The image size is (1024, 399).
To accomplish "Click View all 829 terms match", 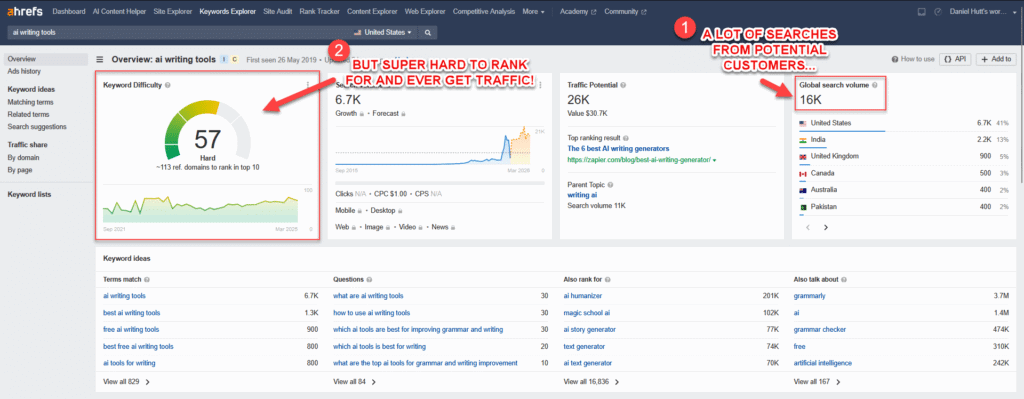I will tap(127, 381).
